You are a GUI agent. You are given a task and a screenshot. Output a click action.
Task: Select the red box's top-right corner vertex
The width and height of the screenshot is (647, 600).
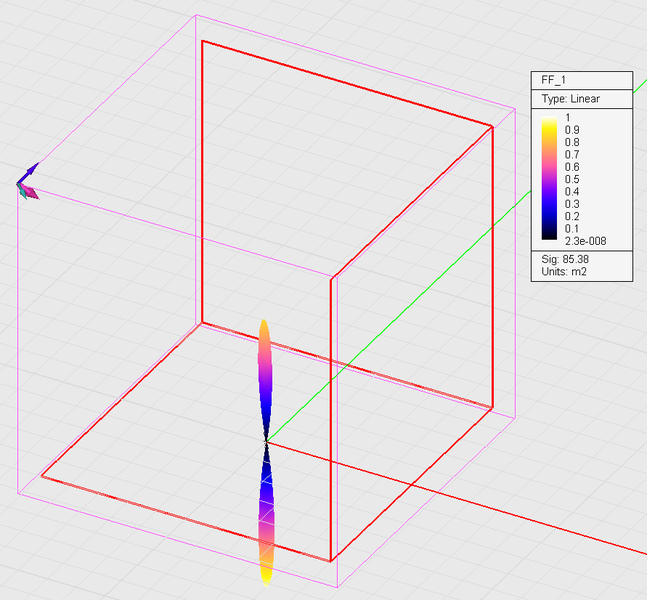492,126
